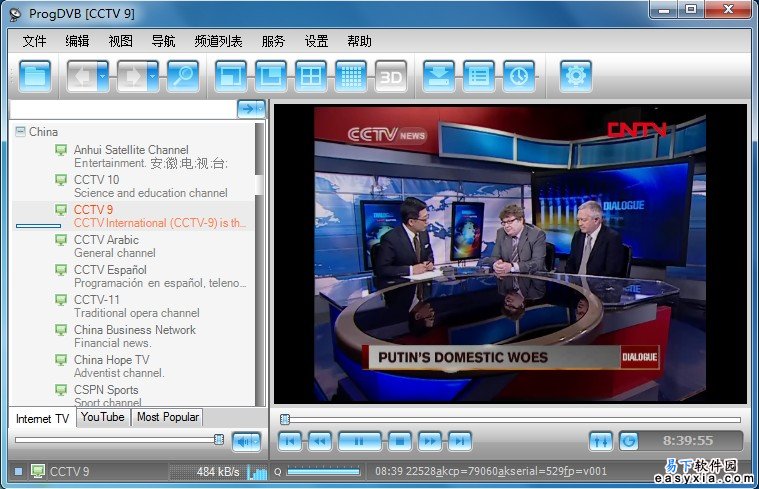Click the channel search input field

(122, 108)
